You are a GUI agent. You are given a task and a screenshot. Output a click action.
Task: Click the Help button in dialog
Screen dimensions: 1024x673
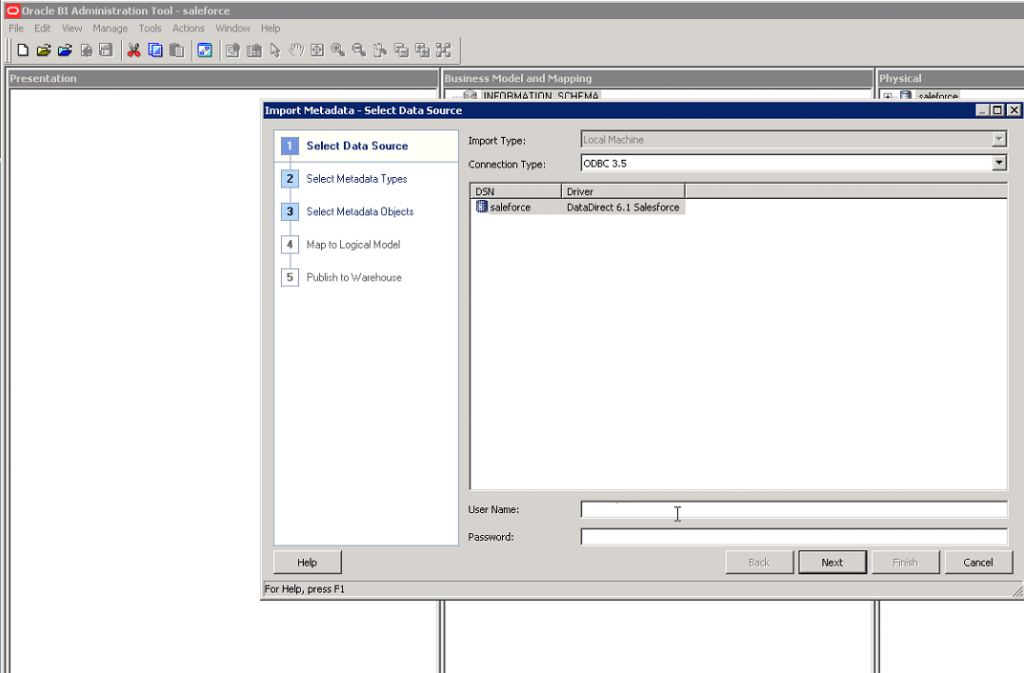[307, 562]
